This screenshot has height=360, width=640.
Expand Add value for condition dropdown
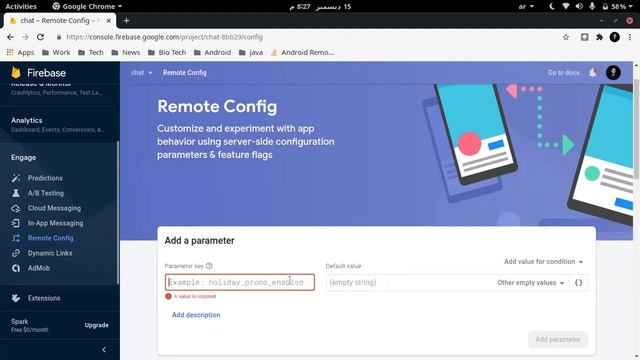(x=543, y=262)
